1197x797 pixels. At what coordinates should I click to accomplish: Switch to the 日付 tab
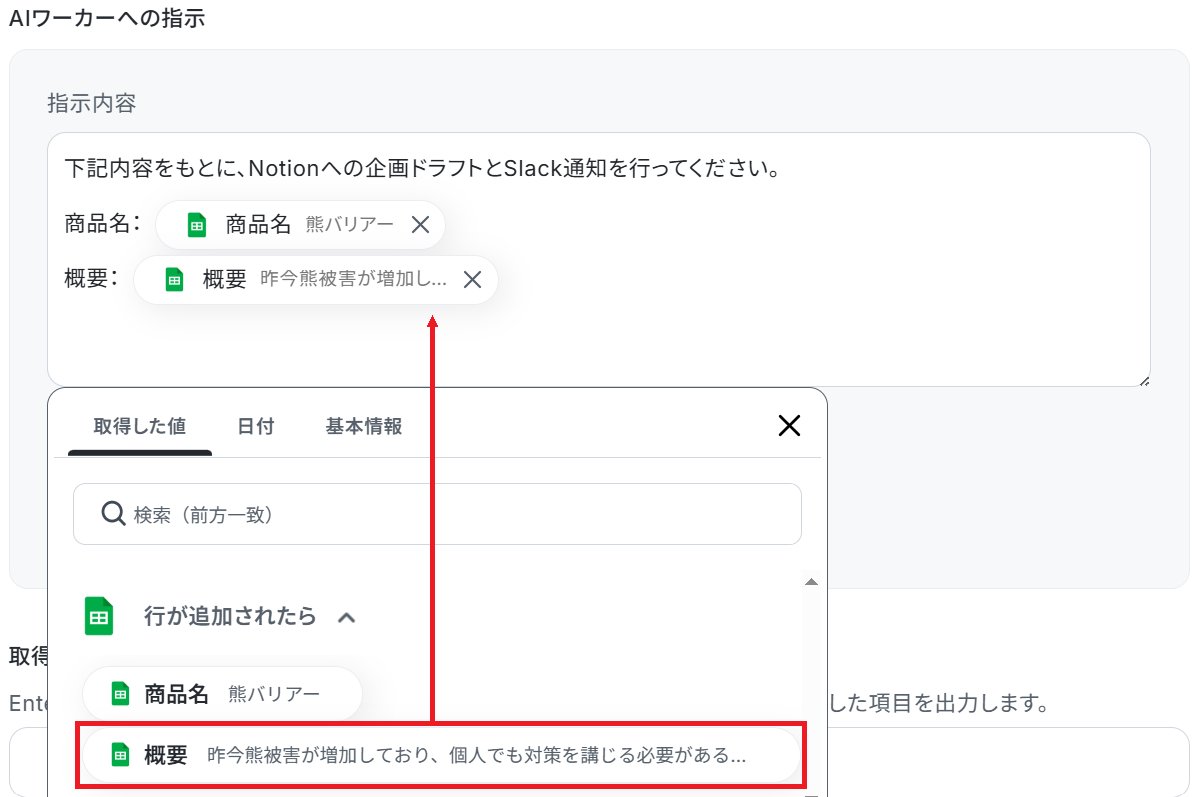click(x=256, y=426)
